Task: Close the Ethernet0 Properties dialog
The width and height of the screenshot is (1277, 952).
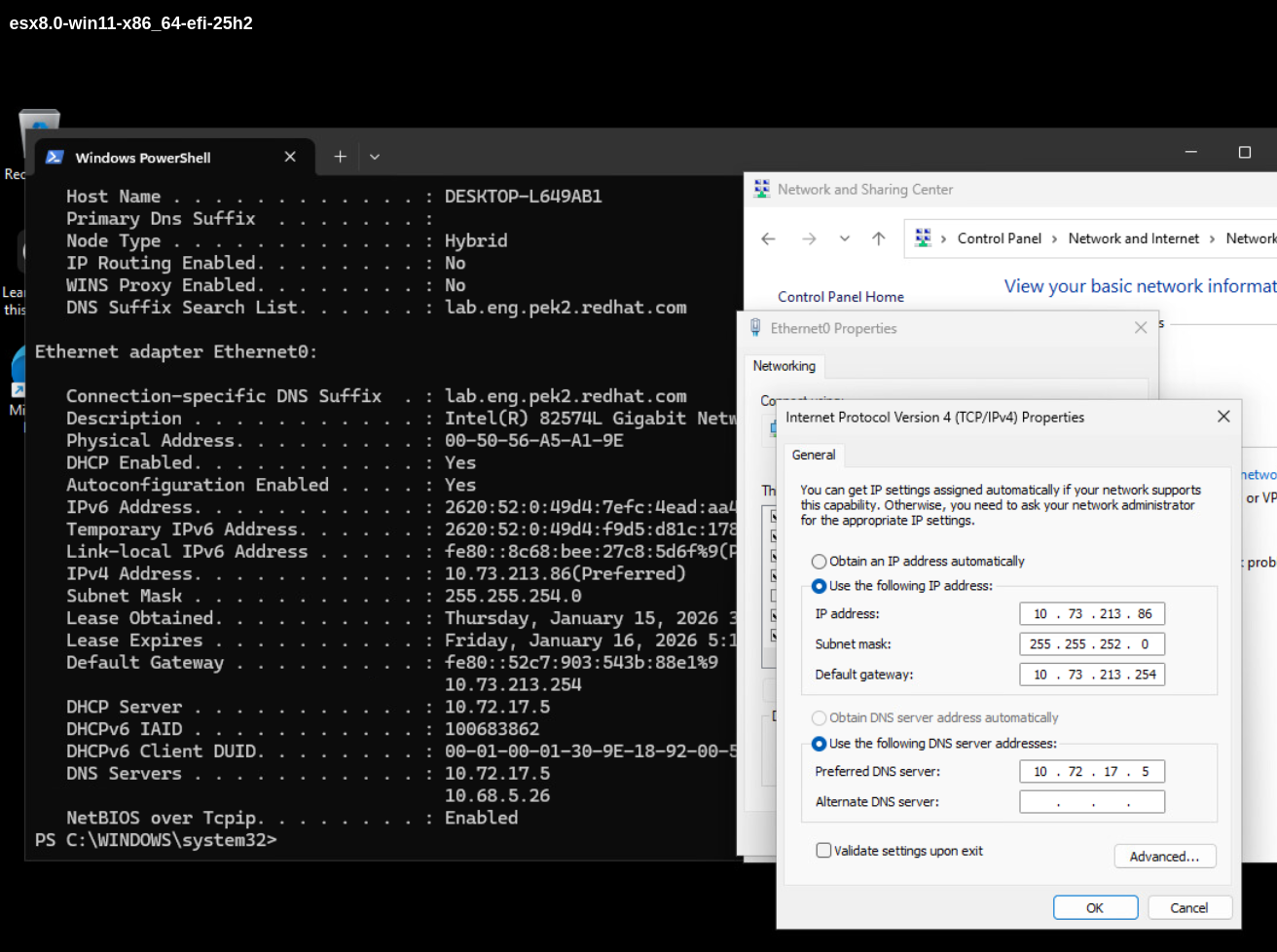Action: point(1141,328)
